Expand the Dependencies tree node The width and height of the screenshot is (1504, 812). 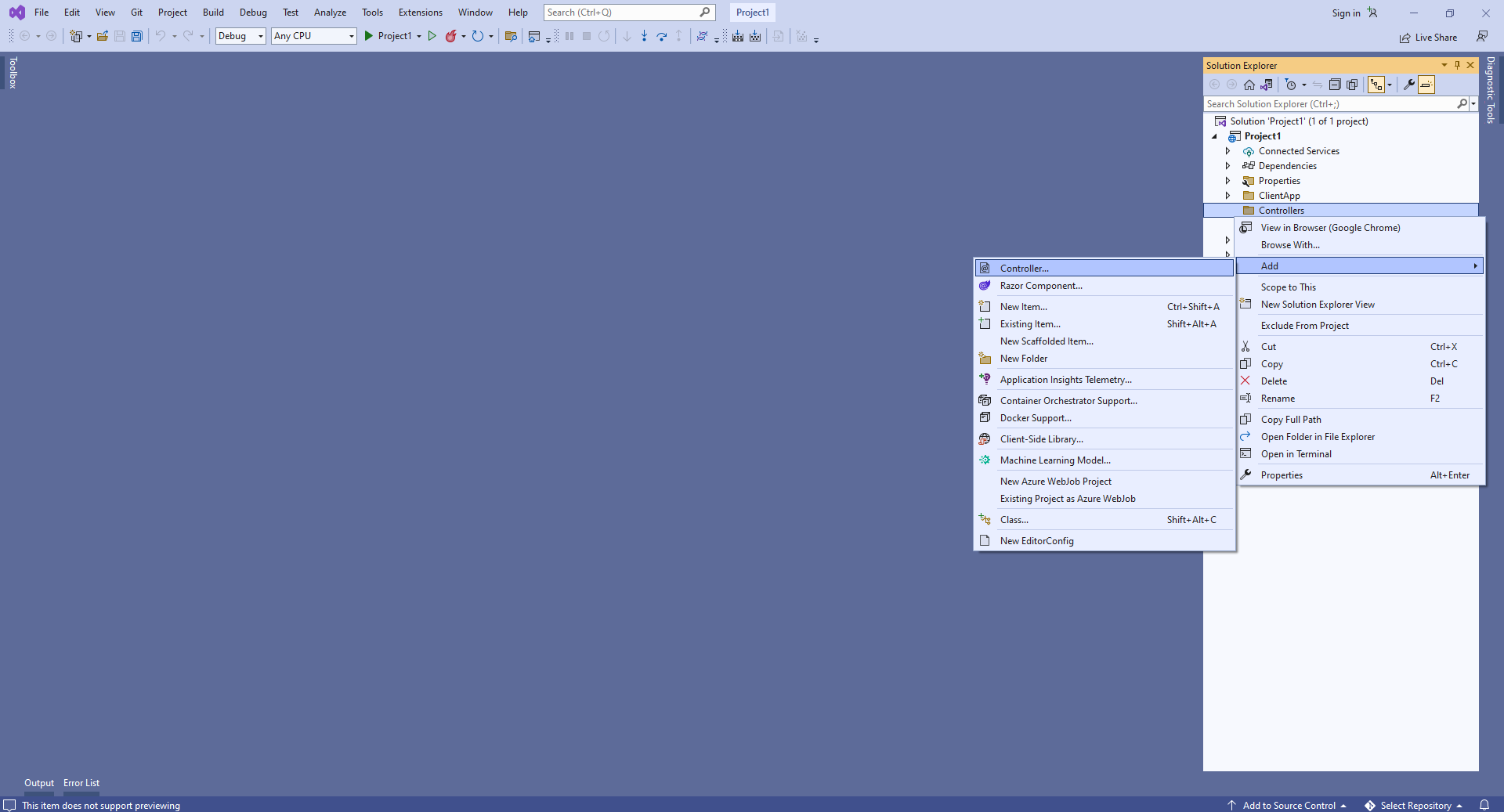pyautogui.click(x=1227, y=166)
